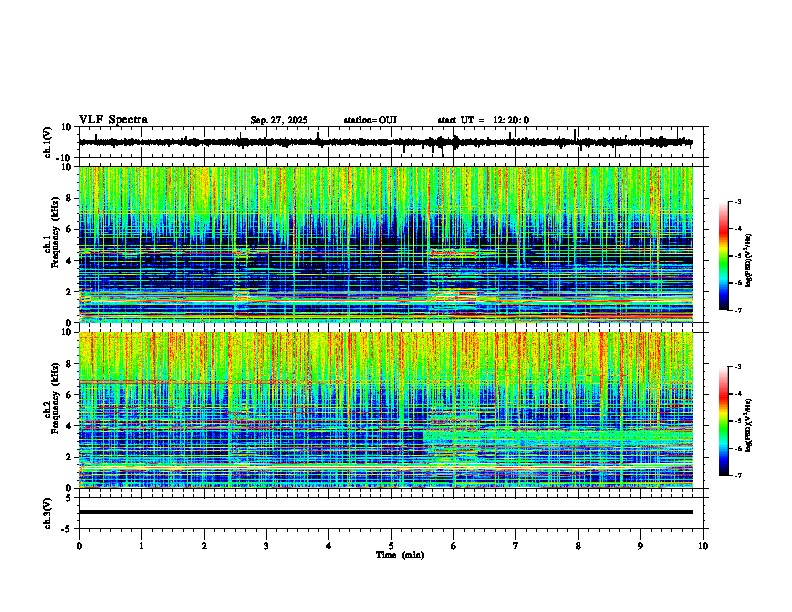Click time axis tick label "7"
The width and height of the screenshot is (792, 612).
(x=516, y=546)
